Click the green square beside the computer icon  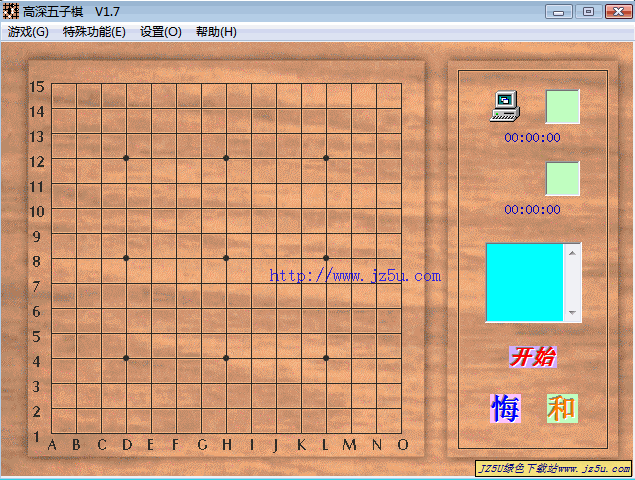[x=562, y=107]
